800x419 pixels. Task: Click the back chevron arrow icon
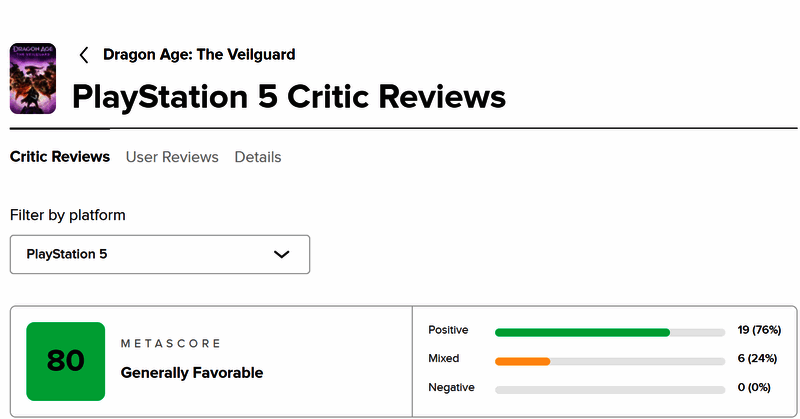click(x=84, y=55)
